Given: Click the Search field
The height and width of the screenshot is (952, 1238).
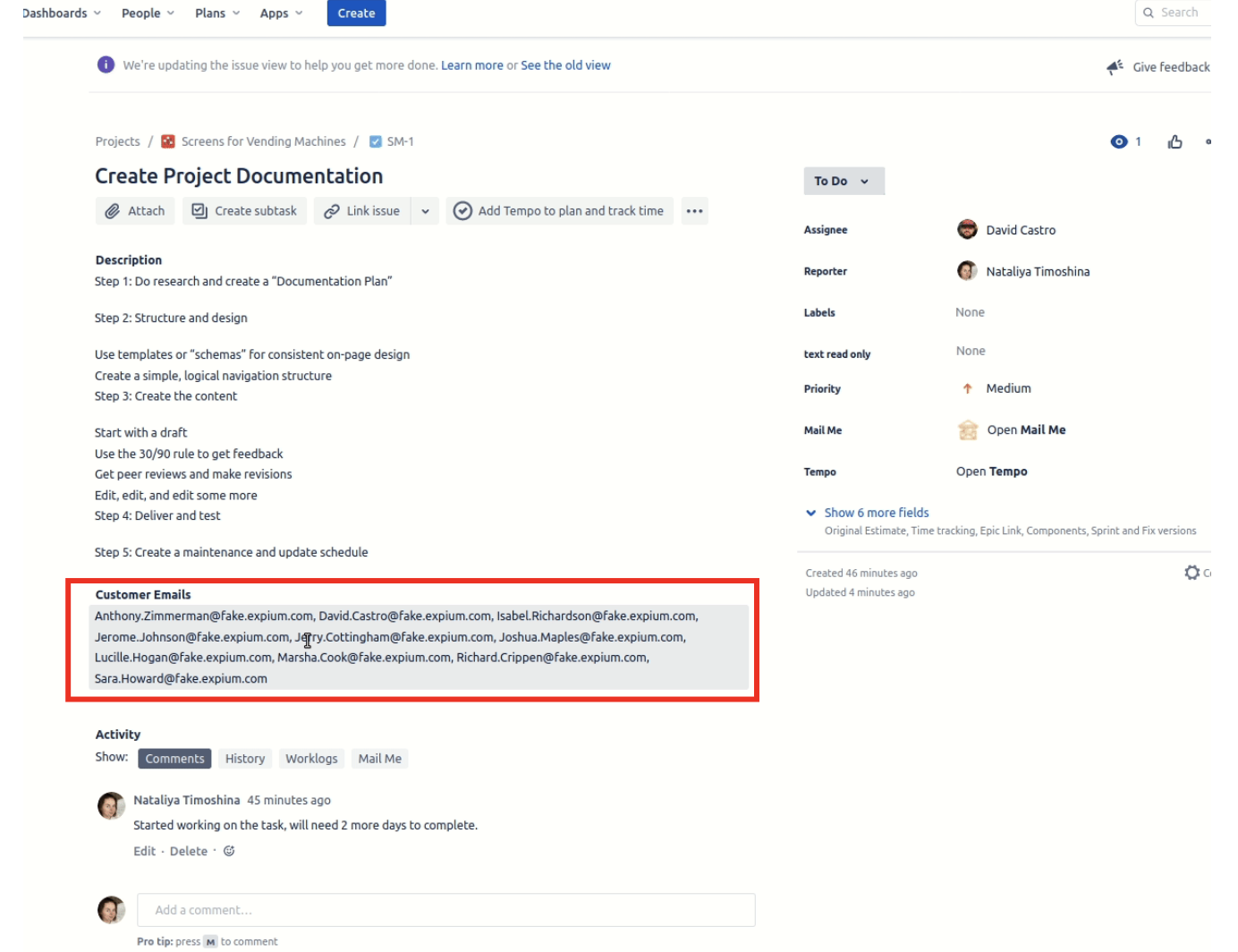Looking at the screenshot, I should pyautogui.click(x=1174, y=13).
